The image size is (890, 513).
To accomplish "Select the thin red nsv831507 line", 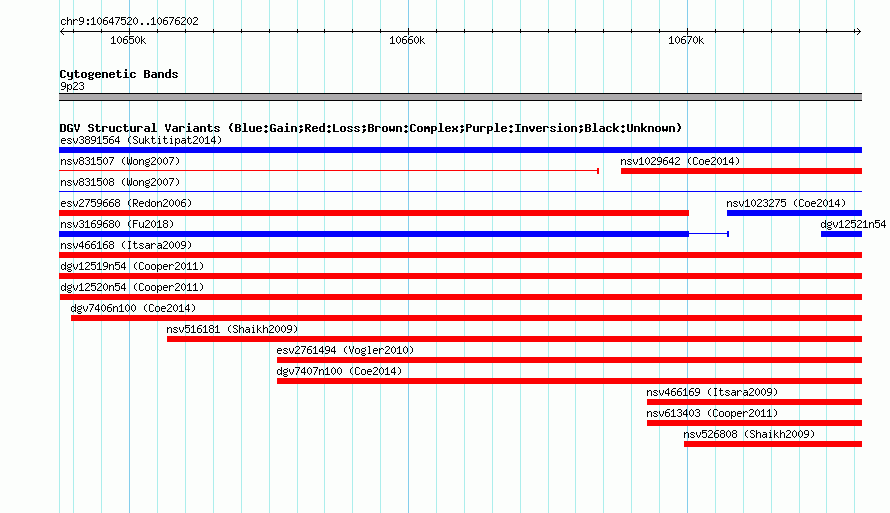I will pyautogui.click(x=329, y=171).
